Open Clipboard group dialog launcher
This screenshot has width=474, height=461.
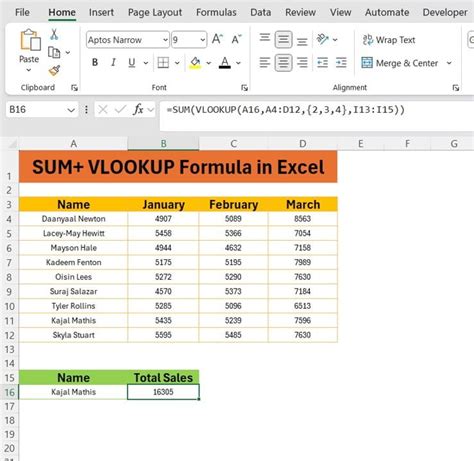74,88
